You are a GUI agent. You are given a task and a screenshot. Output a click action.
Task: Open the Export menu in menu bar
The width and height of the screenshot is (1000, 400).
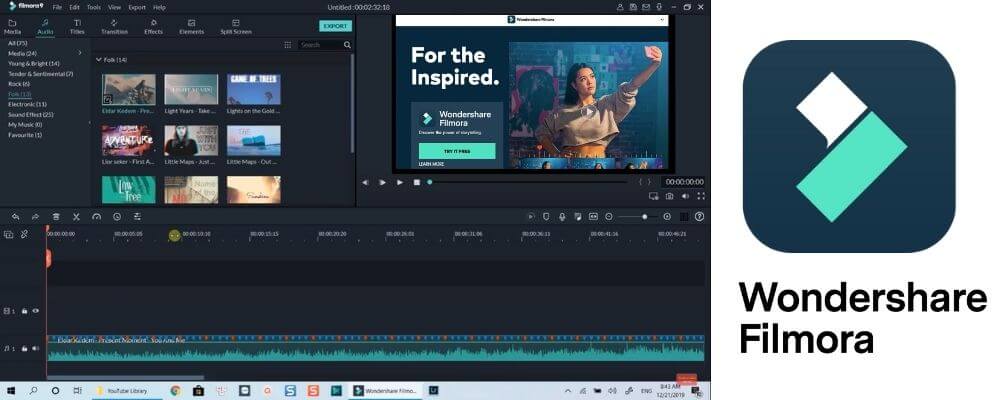click(136, 7)
